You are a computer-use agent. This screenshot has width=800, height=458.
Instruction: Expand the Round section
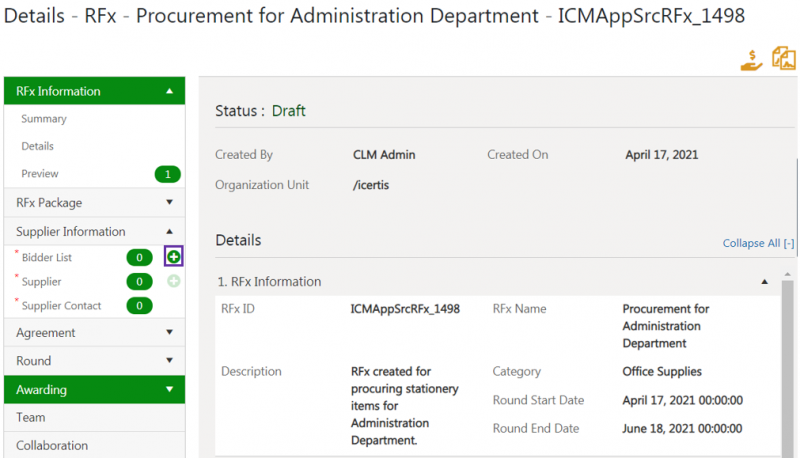pos(170,361)
